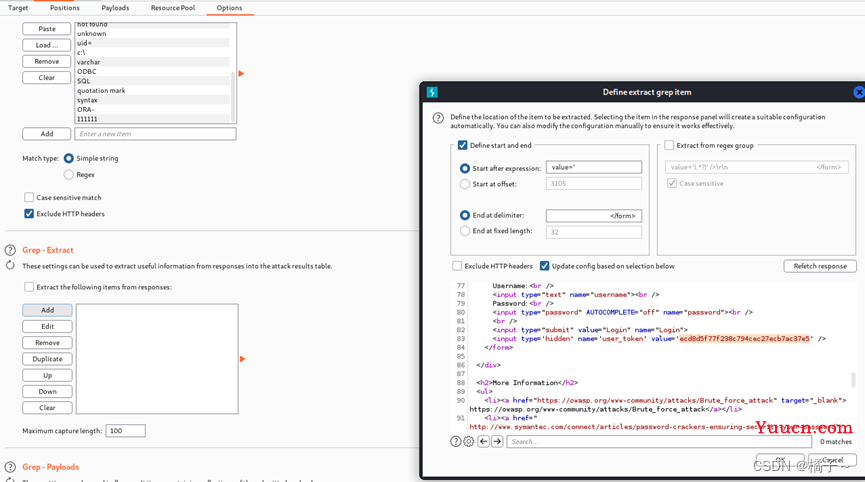
Task: Open search help icon next to gear
Action: pyautogui.click(x=456, y=441)
